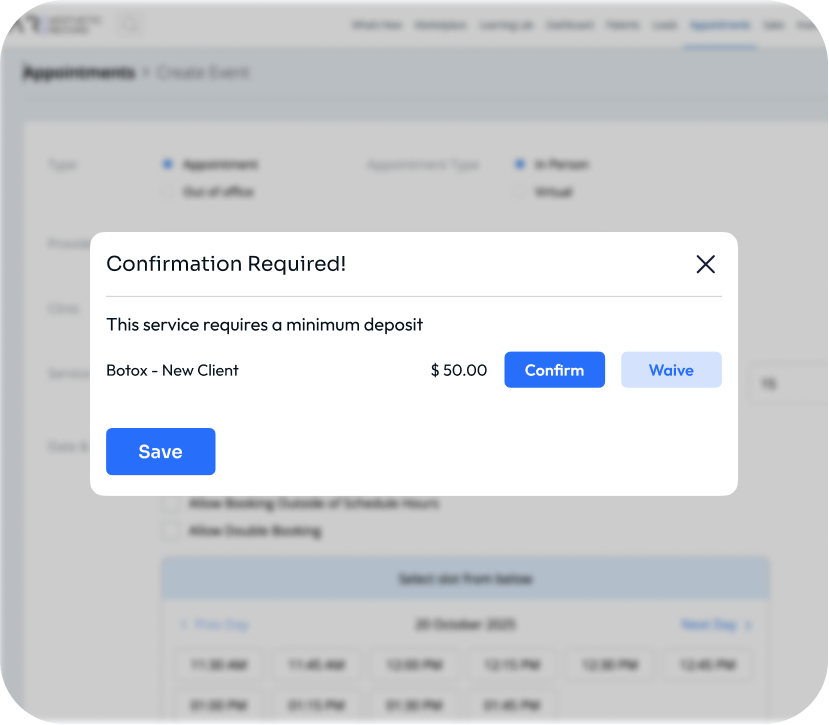Waive the Botox deposit
This screenshot has height=725, width=829.
[x=671, y=370]
